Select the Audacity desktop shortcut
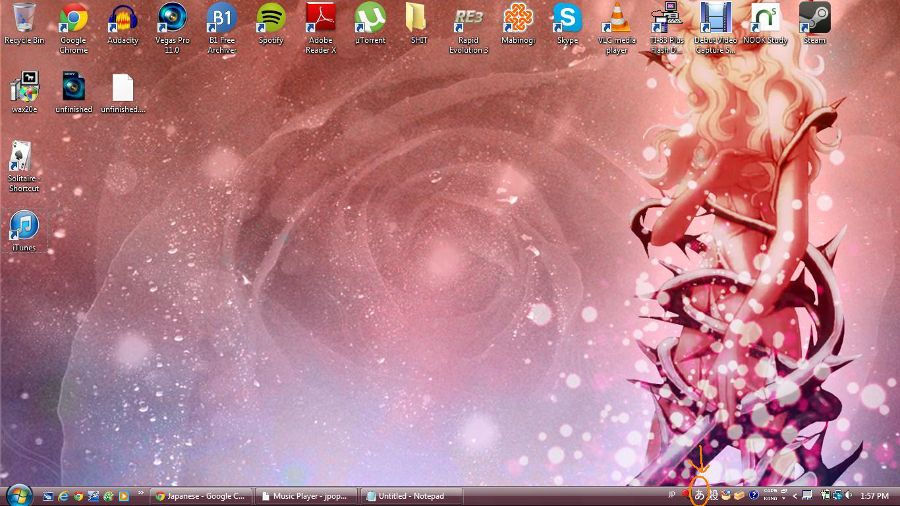Screen dimensions: 900x506 click(123, 20)
